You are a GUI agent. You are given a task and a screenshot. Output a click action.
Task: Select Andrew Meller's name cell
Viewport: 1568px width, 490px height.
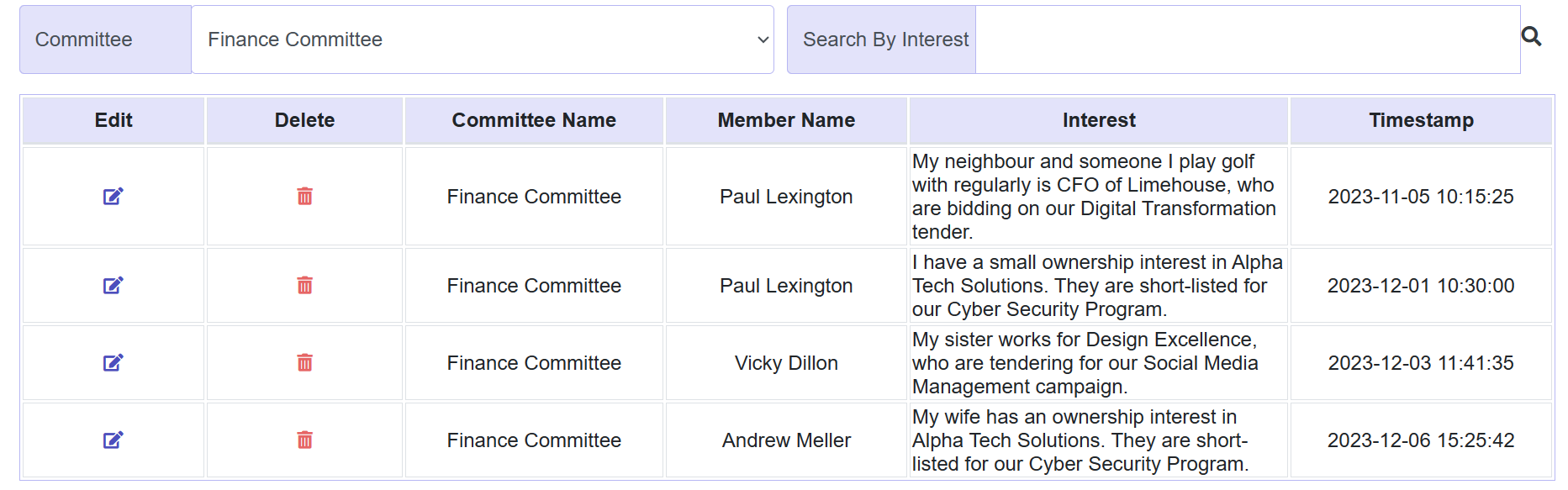[786, 440]
